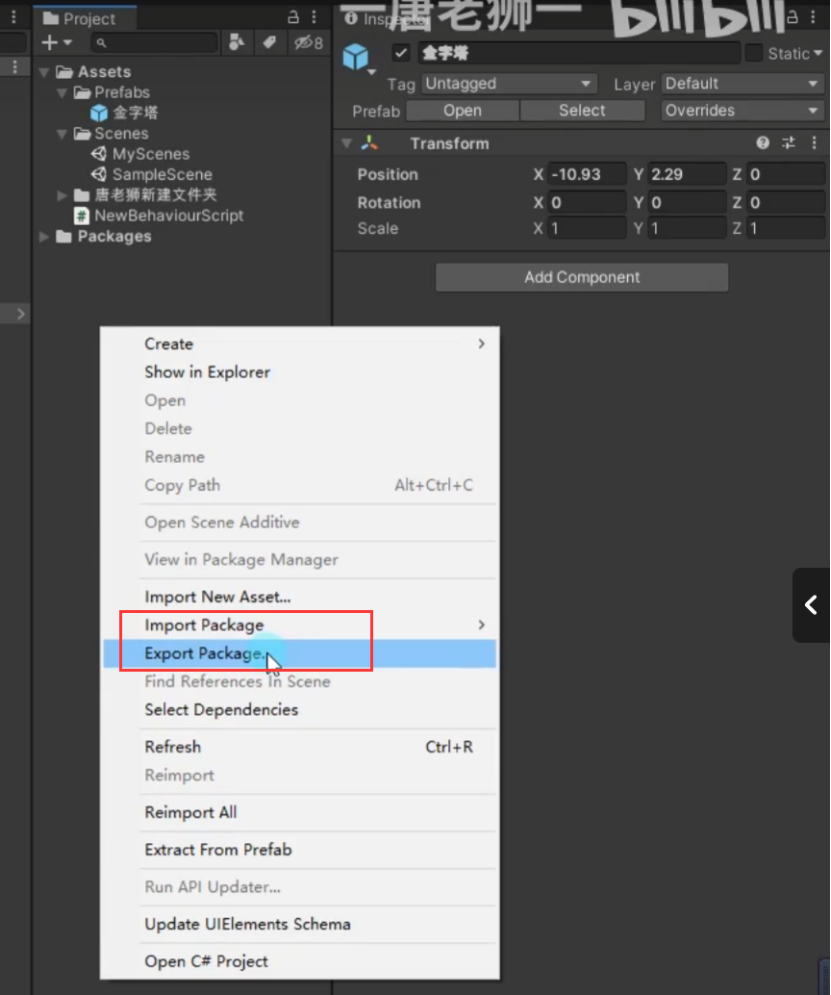Expand collapsed left panel chevron
831x995 pixels.
tap(21, 313)
